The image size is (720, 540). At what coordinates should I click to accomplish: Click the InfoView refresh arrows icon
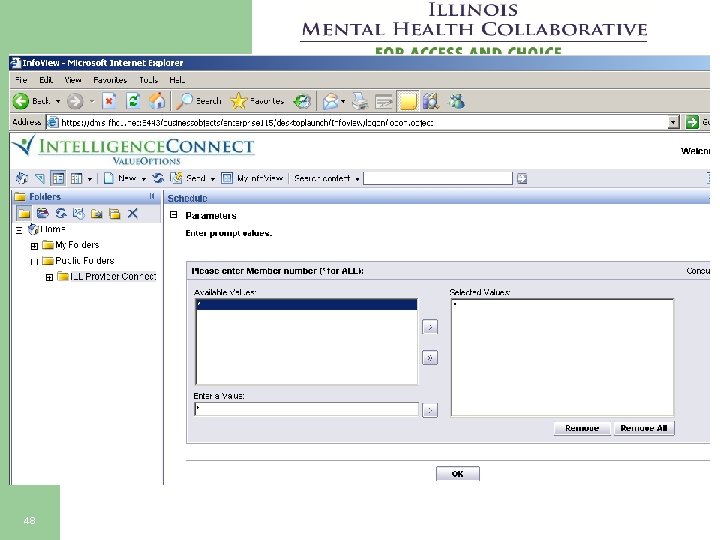click(x=158, y=178)
